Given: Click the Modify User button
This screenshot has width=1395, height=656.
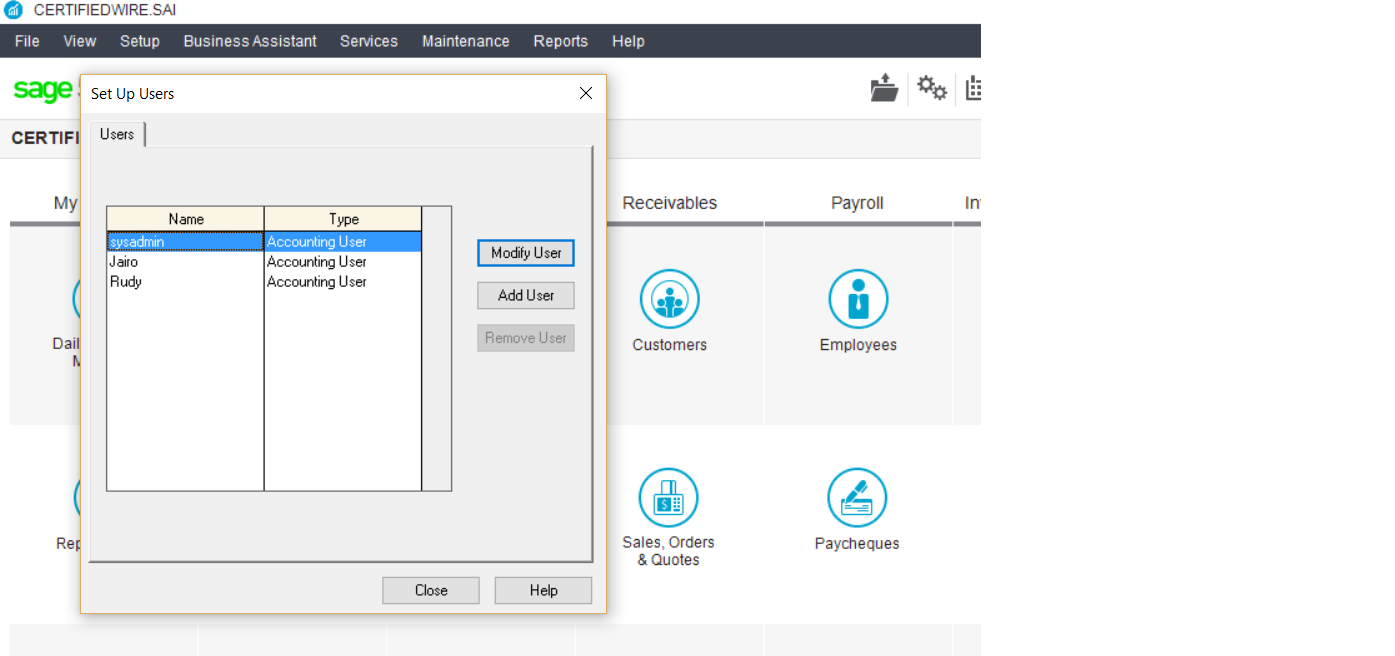Looking at the screenshot, I should click(x=526, y=253).
